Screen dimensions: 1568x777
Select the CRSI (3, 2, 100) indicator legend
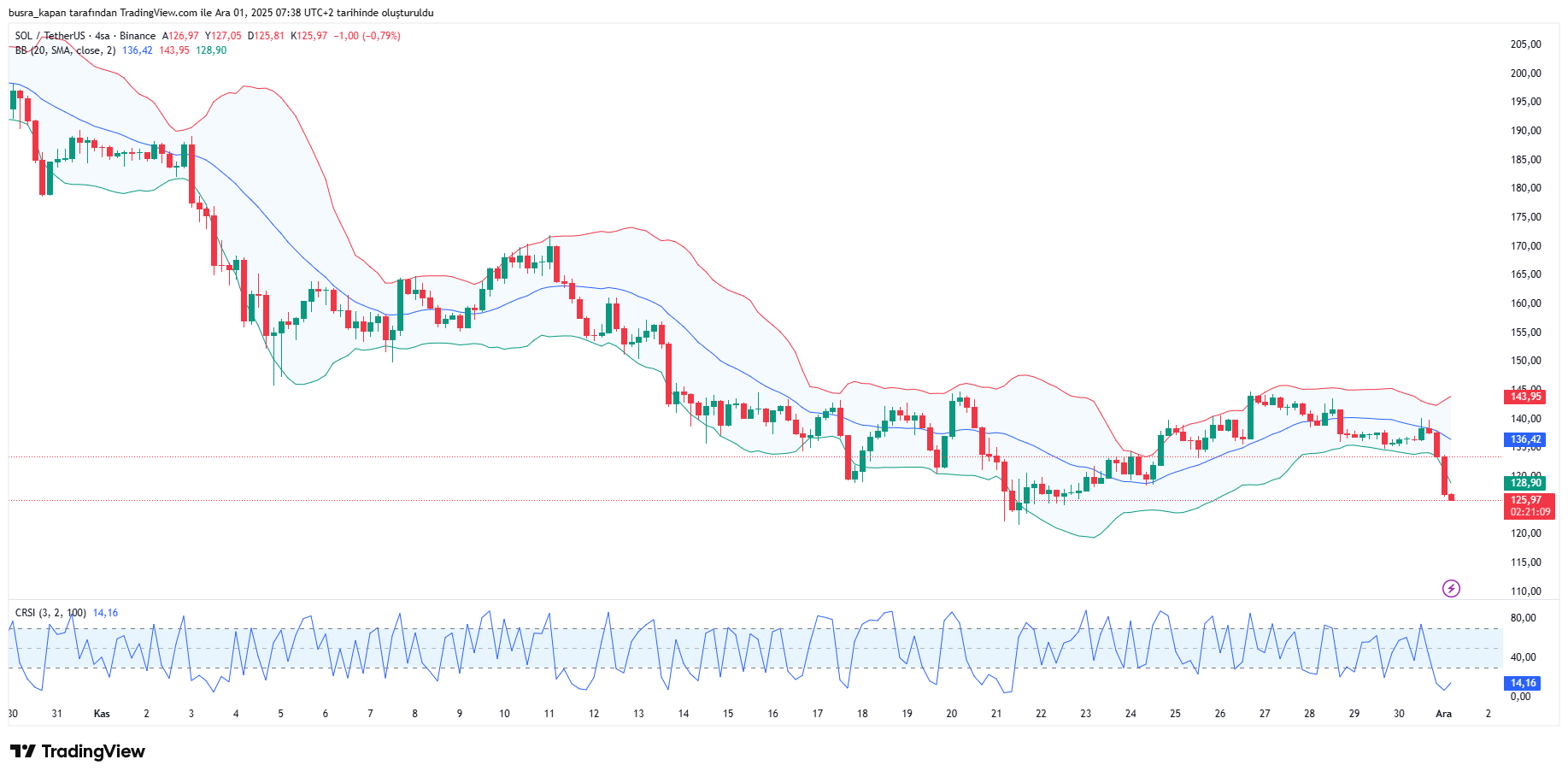coord(50,613)
